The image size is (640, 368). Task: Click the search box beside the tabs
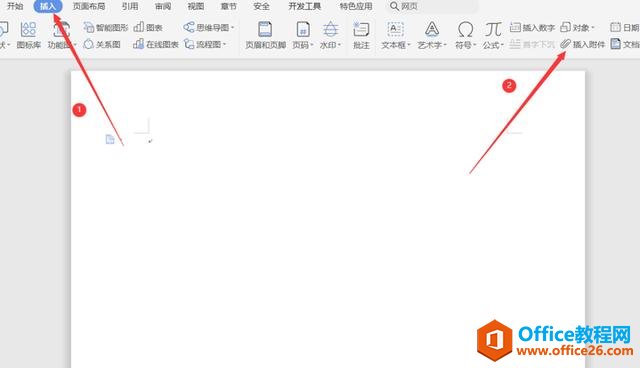click(432, 6)
